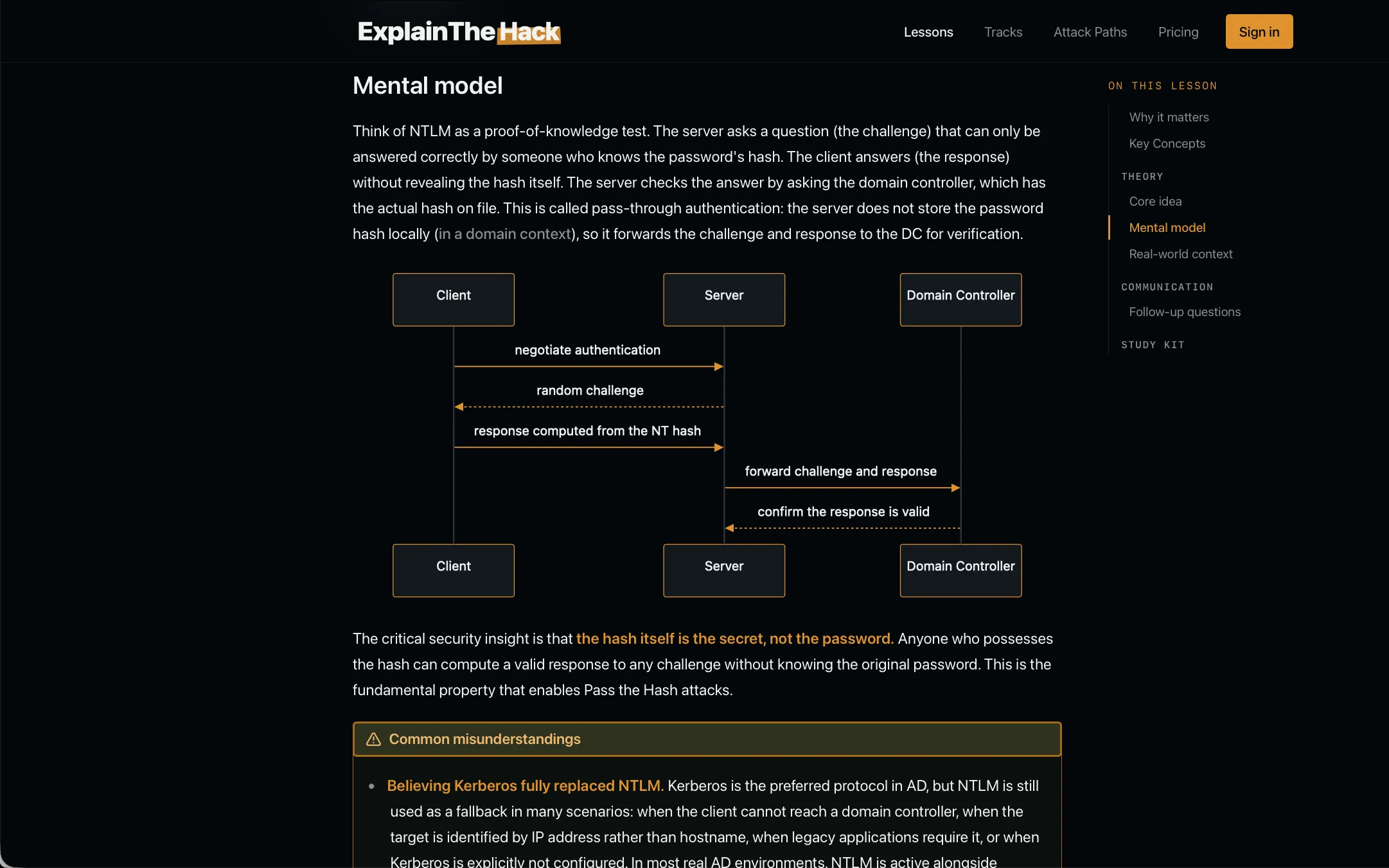Select Mental model in lesson outline
The height and width of the screenshot is (868, 1389).
(1167, 227)
